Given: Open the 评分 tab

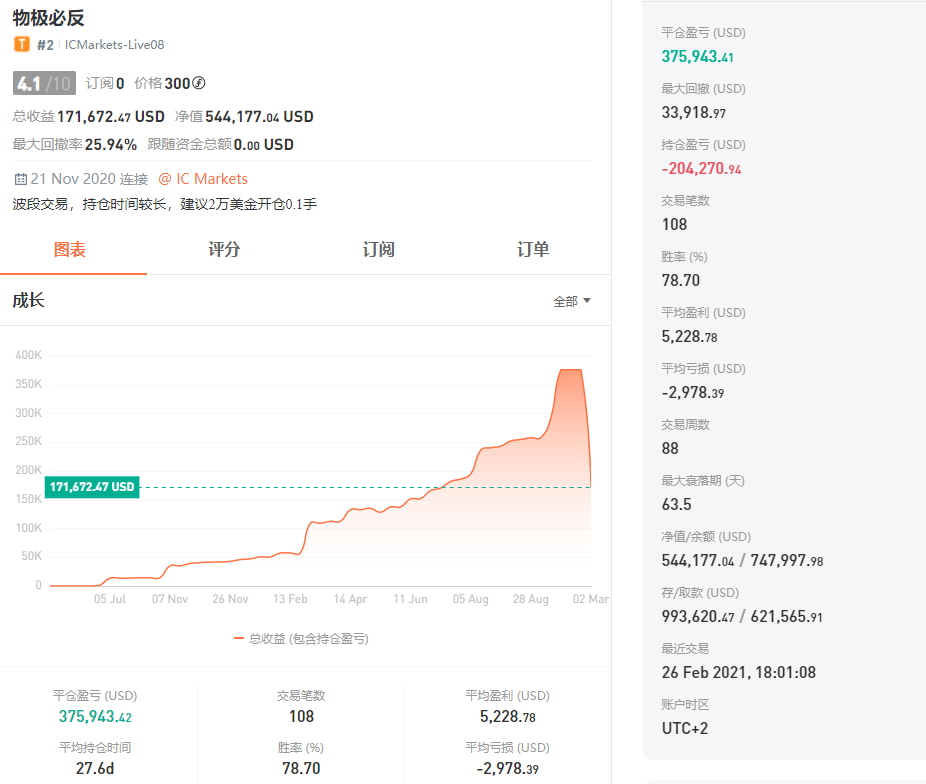Looking at the screenshot, I should [x=224, y=249].
